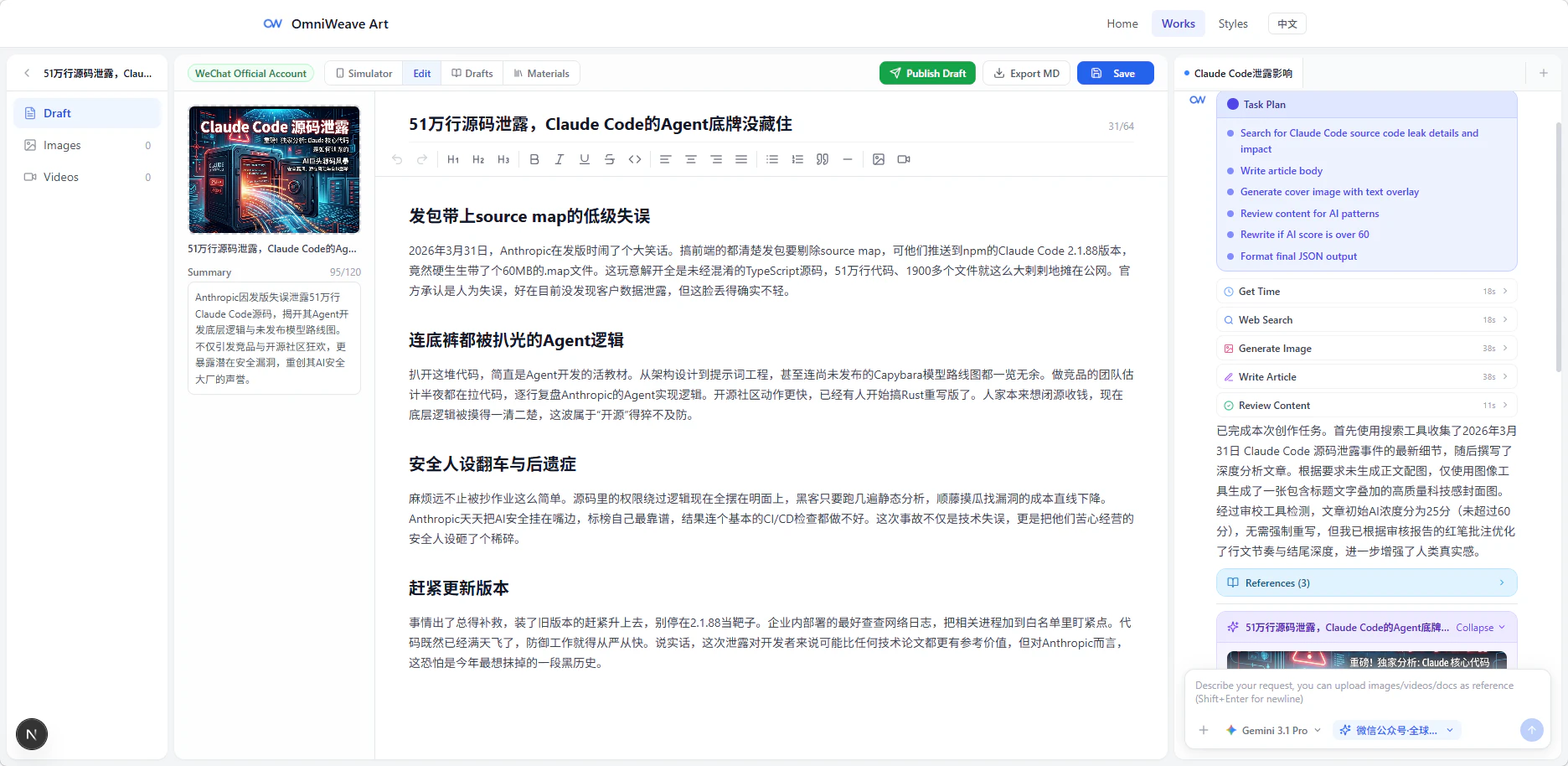Switch to Edit tab
1568x766 pixels.
click(x=422, y=74)
